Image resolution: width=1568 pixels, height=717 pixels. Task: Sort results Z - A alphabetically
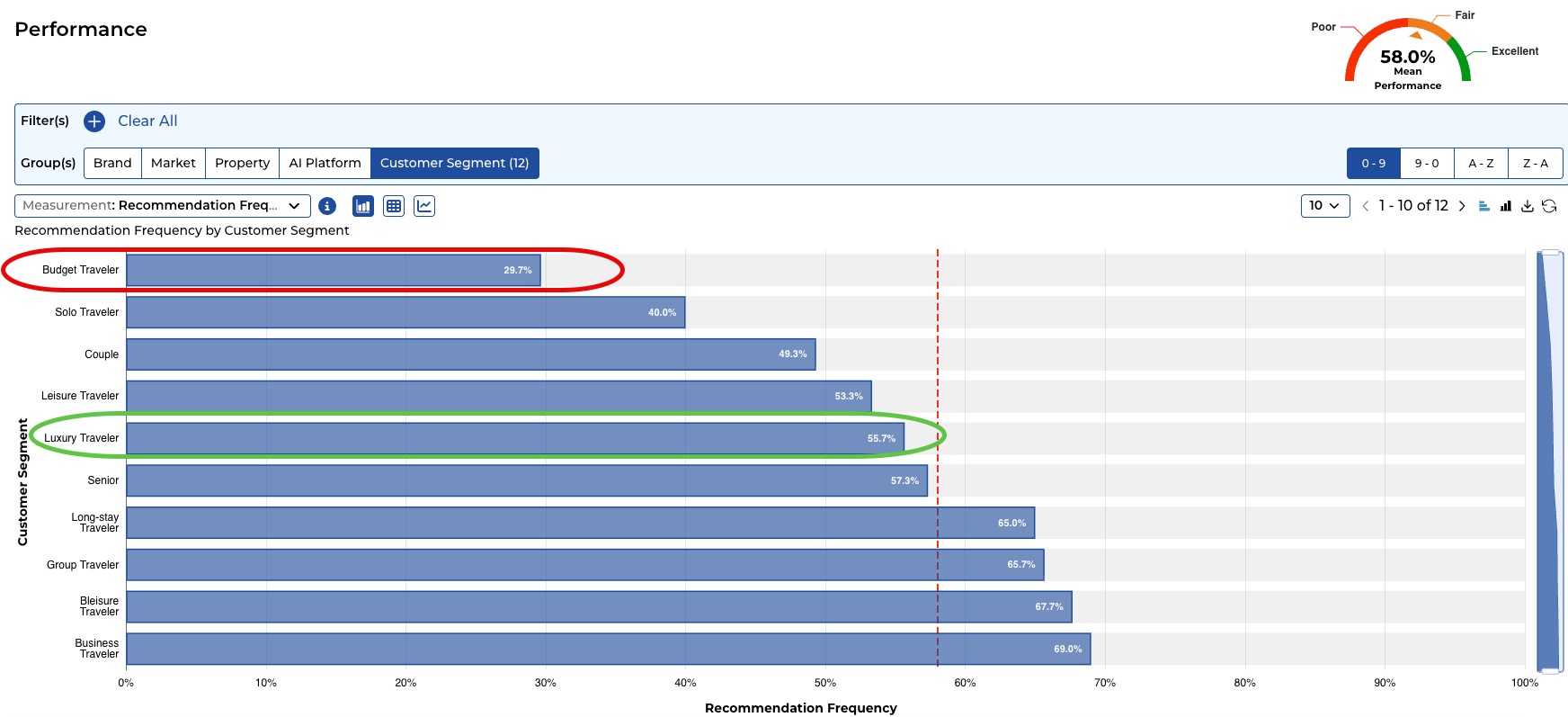tap(1536, 164)
